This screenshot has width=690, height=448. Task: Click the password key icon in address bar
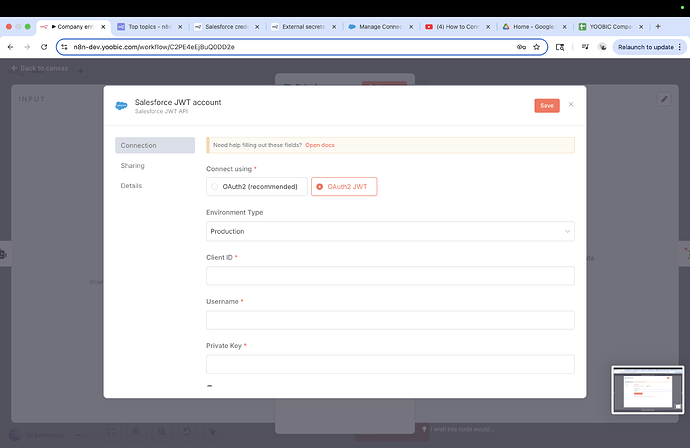[521, 47]
